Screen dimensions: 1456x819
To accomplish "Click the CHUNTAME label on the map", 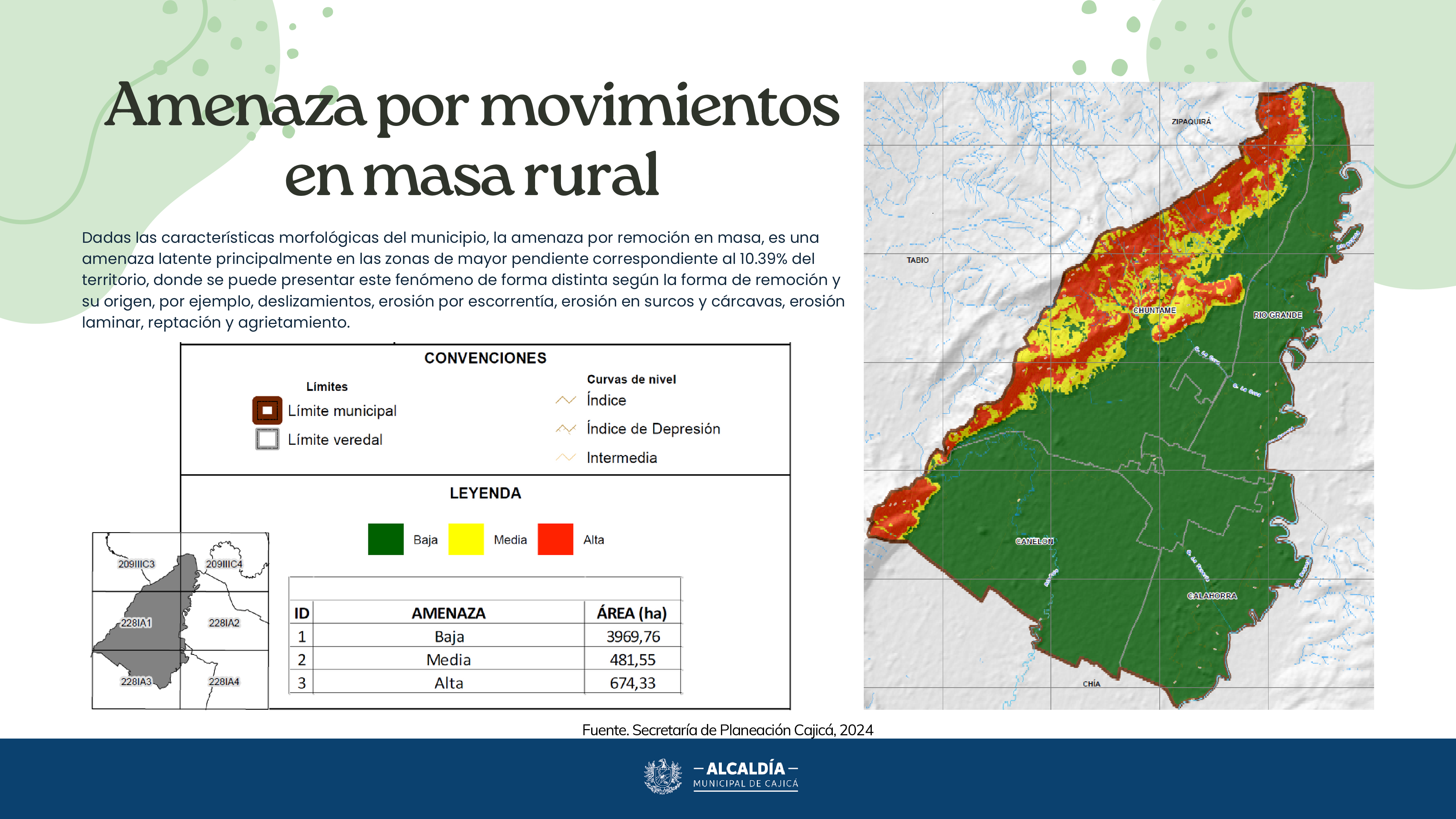I will click(x=1154, y=310).
